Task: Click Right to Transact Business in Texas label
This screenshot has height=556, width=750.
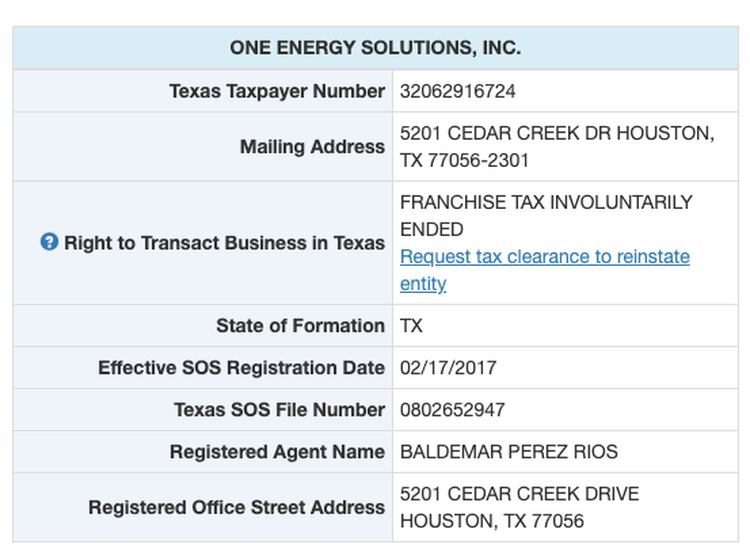Action: [x=224, y=243]
